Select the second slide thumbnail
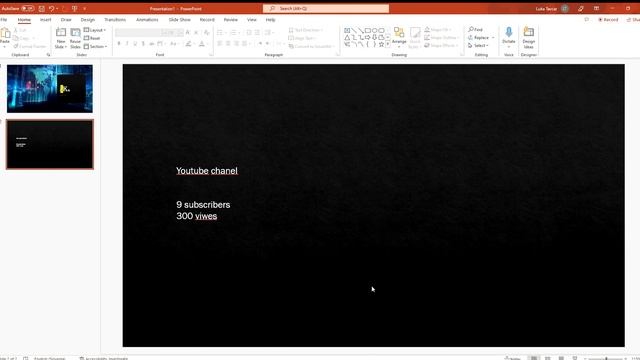640x360 pixels. click(x=50, y=144)
